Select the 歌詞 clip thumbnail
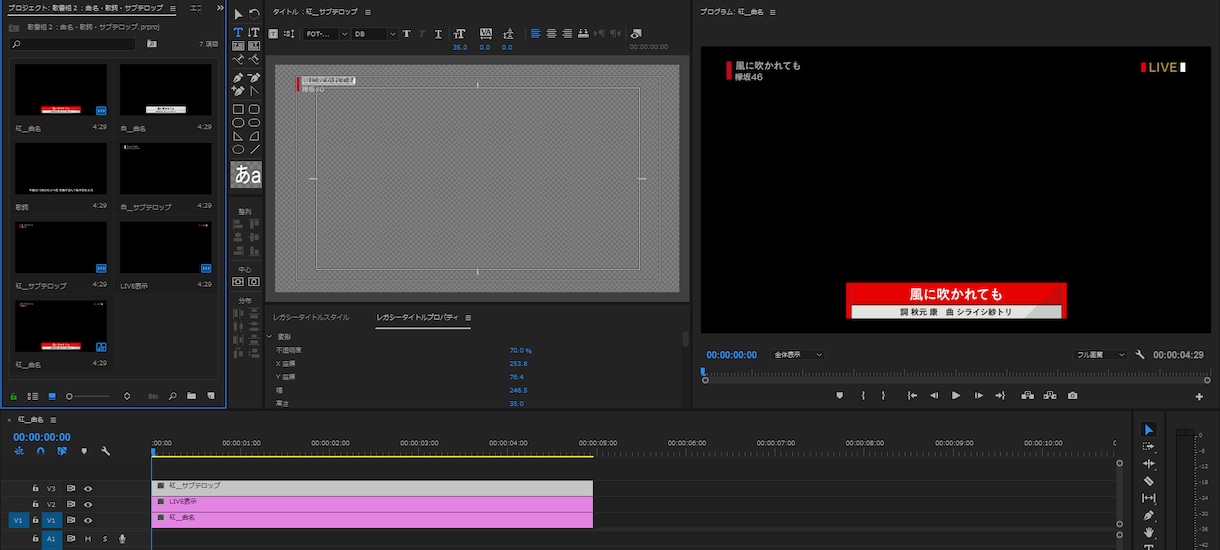Image resolution: width=1220 pixels, height=550 pixels. click(x=61, y=168)
